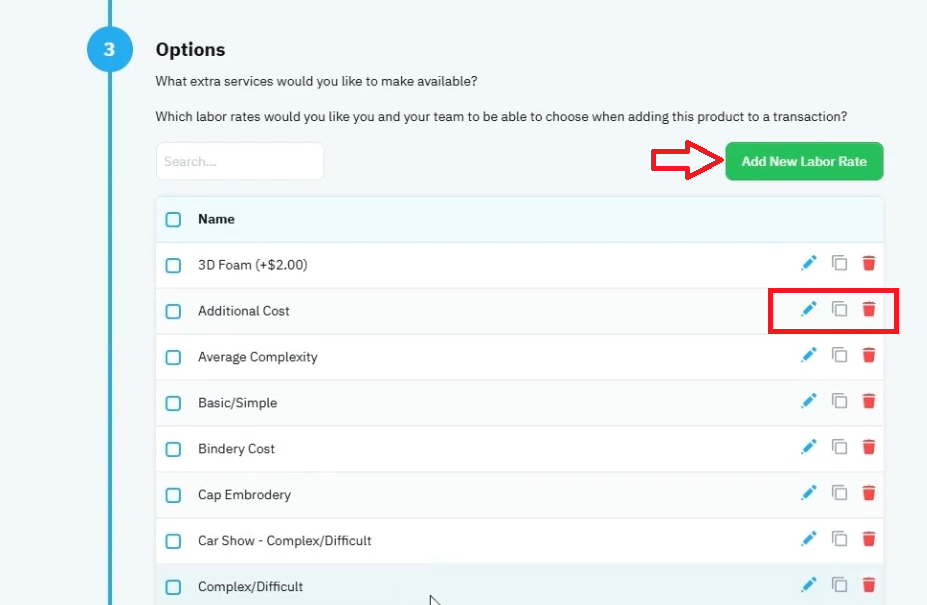Click the Bindery Cost name text

click(x=236, y=449)
